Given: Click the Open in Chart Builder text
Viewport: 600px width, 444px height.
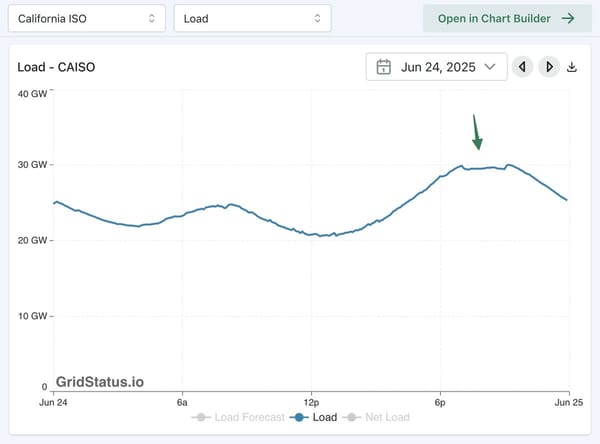Looking at the screenshot, I should pos(493,18).
